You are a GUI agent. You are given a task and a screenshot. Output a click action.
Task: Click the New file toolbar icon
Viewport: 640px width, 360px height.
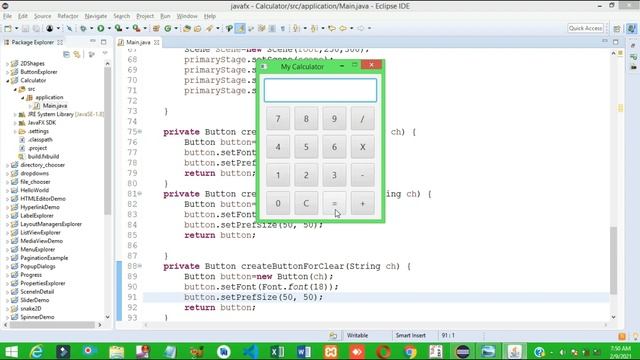(x=8, y=28)
